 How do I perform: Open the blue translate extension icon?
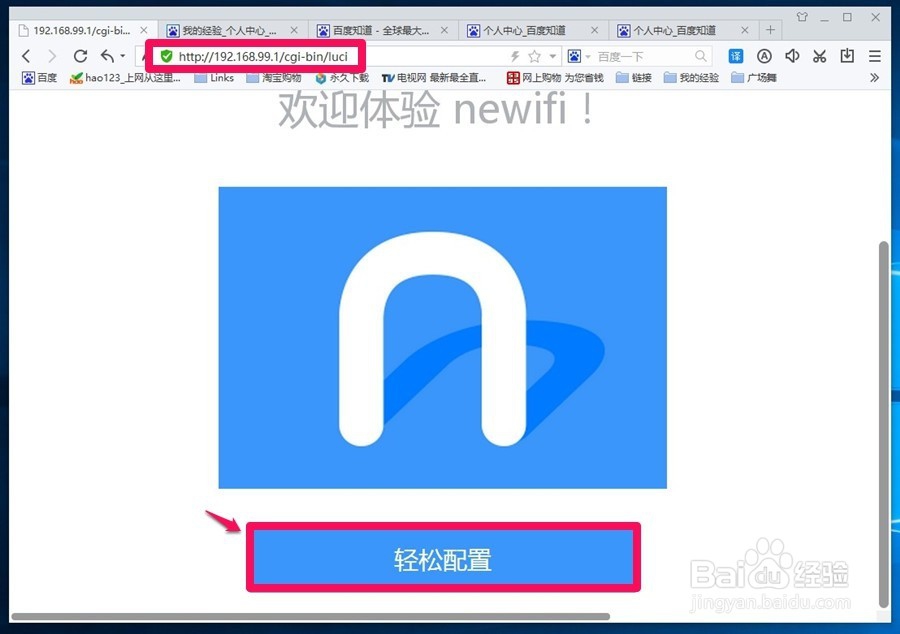[736, 56]
